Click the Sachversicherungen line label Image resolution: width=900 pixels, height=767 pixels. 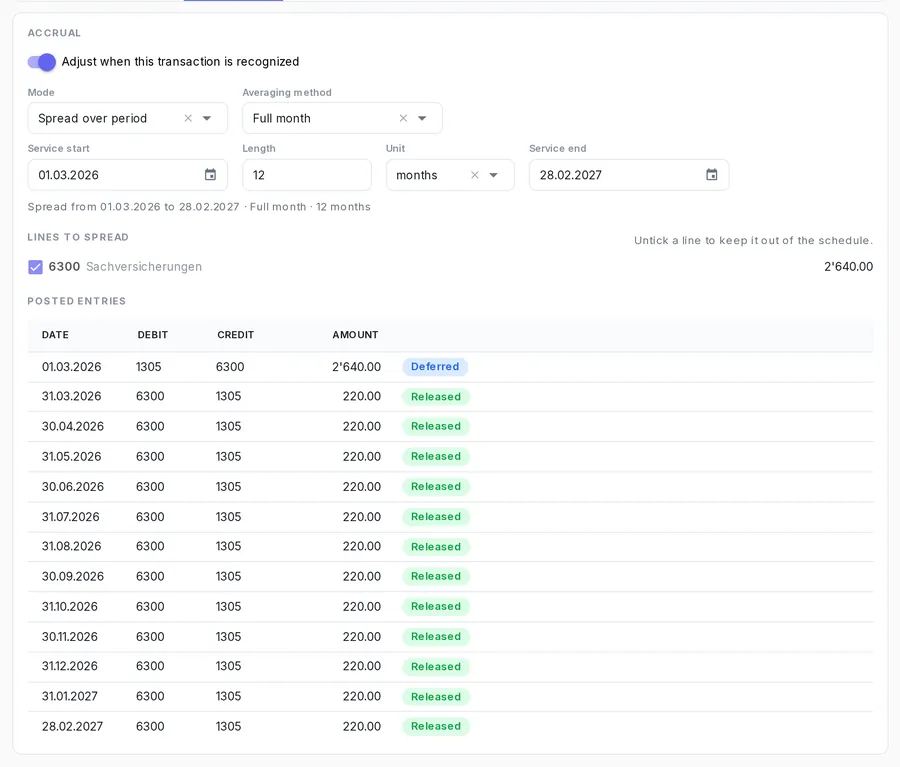pyautogui.click(x=144, y=267)
